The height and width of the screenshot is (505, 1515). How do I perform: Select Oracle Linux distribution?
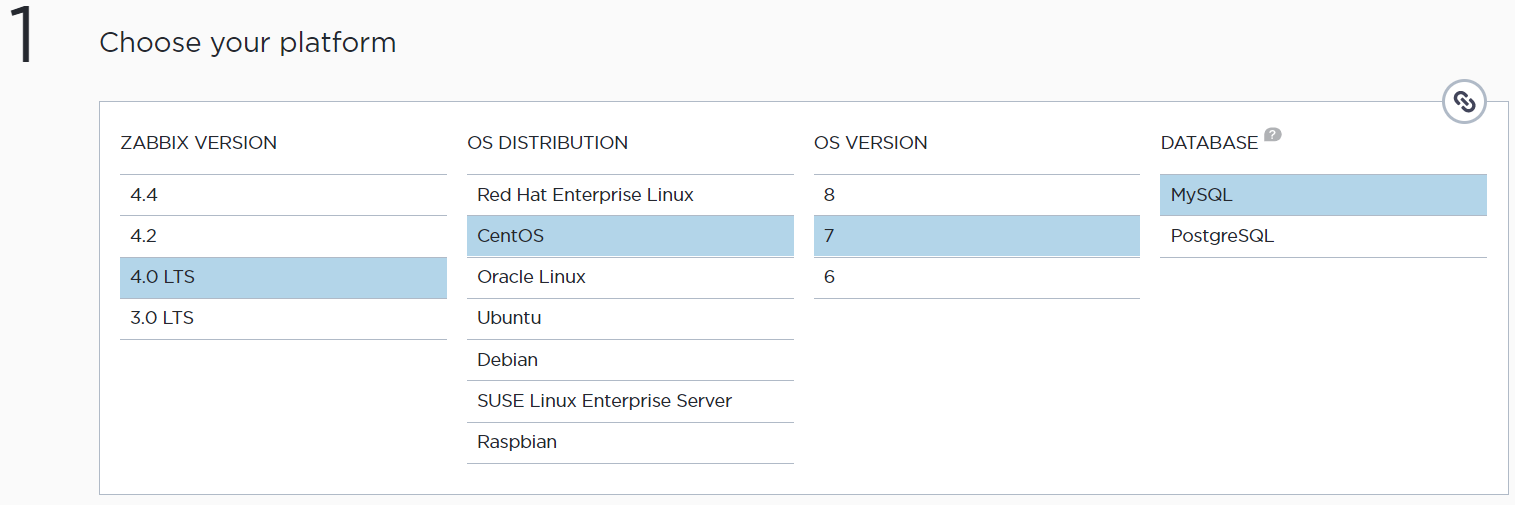pyautogui.click(x=629, y=277)
